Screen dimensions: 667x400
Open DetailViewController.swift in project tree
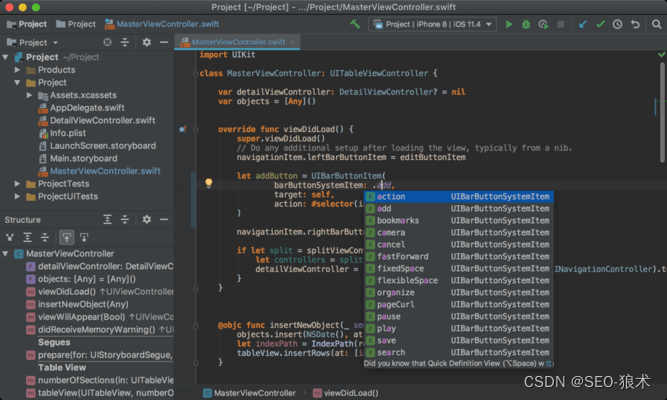97,120
